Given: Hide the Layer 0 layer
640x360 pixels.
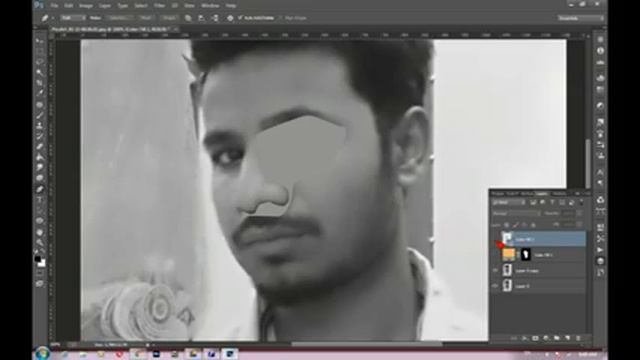Looking at the screenshot, I should click(495, 286).
